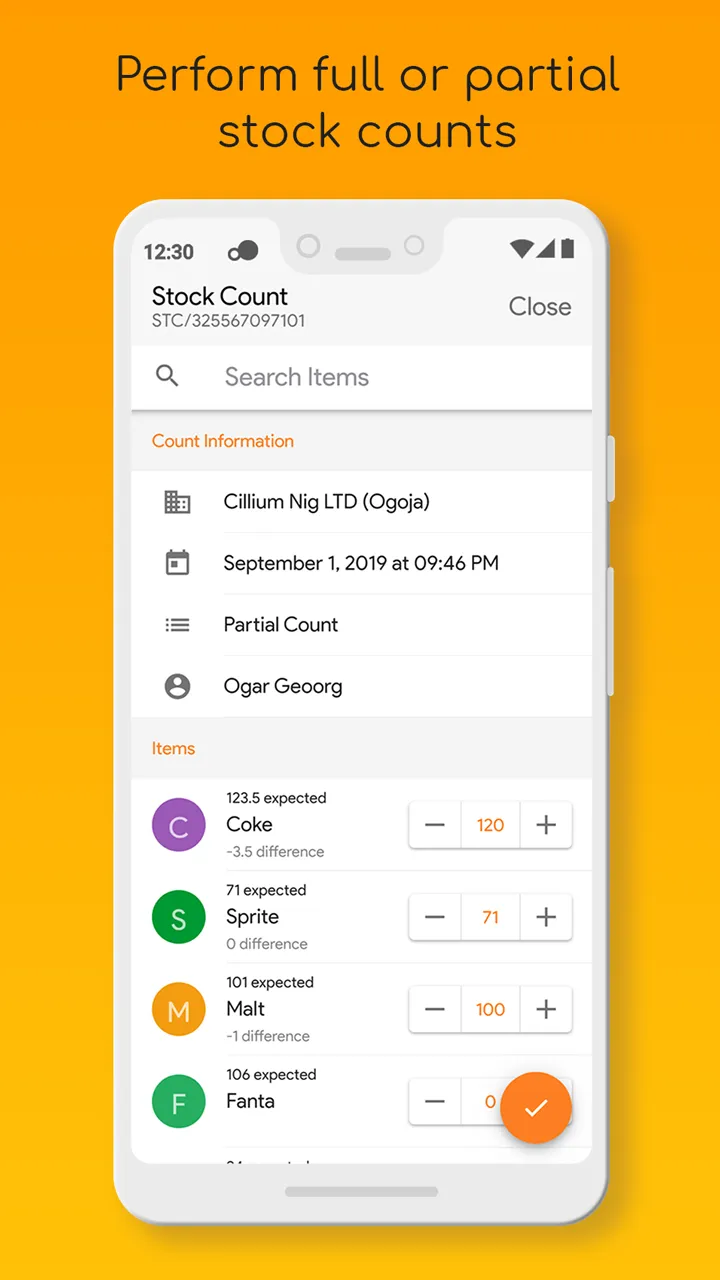This screenshot has width=720, height=1280.
Task: Tap the green S avatar for Sprite
Action: tap(178, 917)
